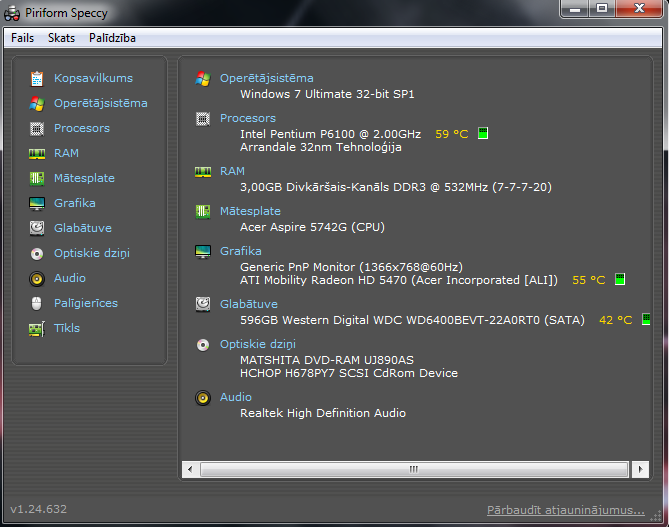Screen dimensions: 669x527
Task: Click Acer Aspire 5742G (CPU) text
Action: (x=312, y=227)
